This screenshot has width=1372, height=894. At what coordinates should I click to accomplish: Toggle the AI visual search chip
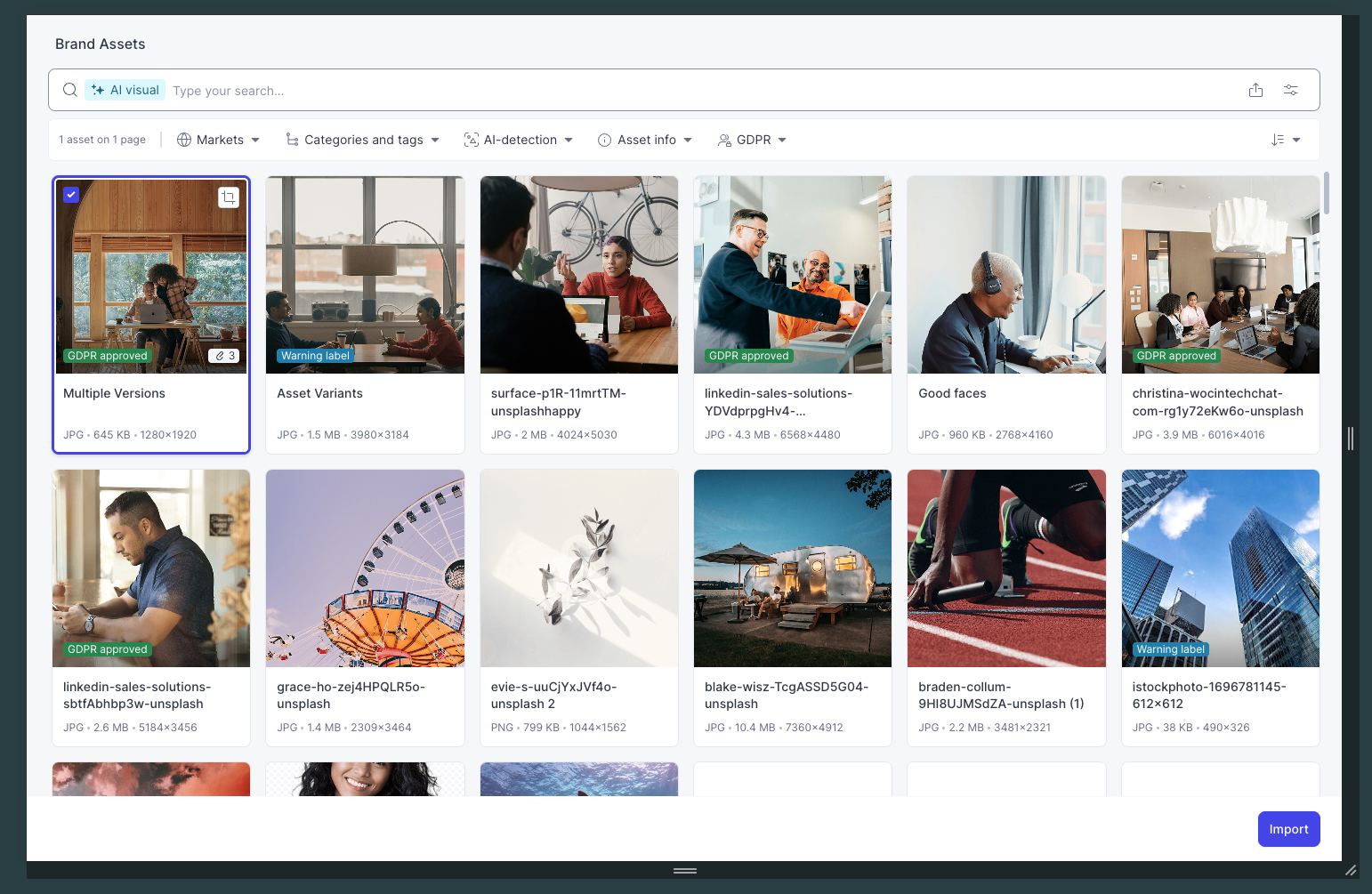125,90
